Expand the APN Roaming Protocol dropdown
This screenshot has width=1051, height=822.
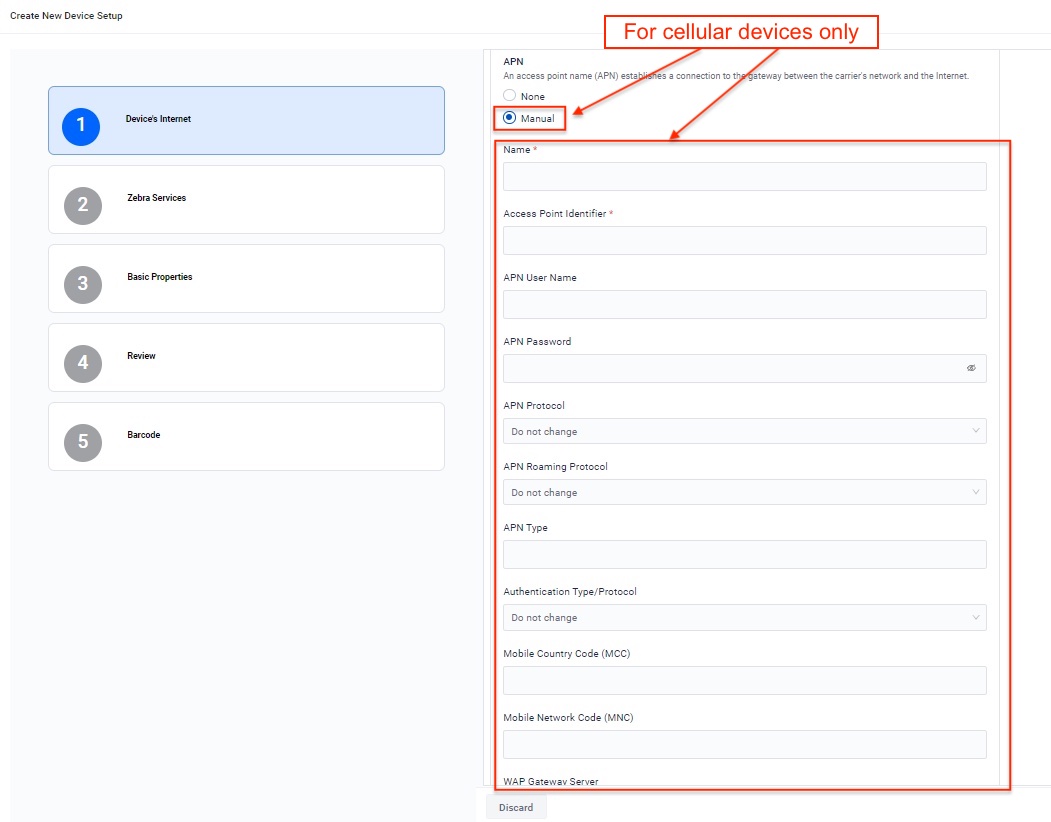(x=744, y=492)
